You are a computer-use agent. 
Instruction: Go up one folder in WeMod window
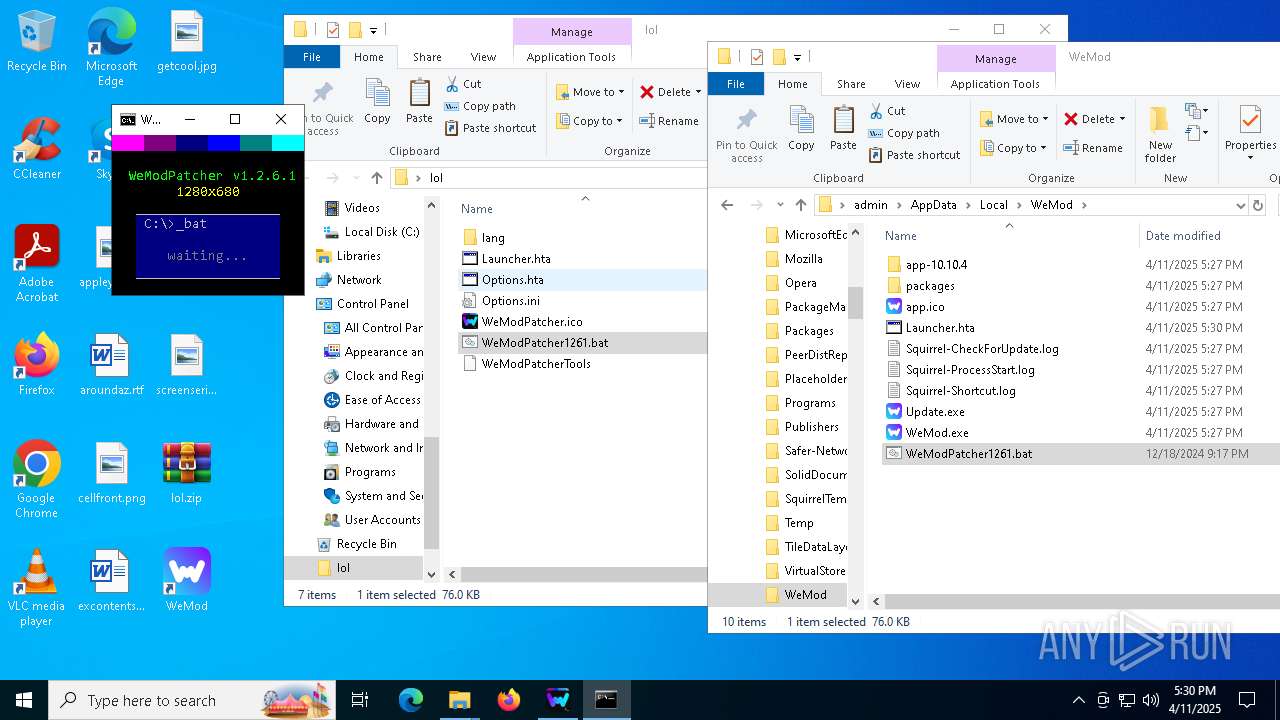801,205
